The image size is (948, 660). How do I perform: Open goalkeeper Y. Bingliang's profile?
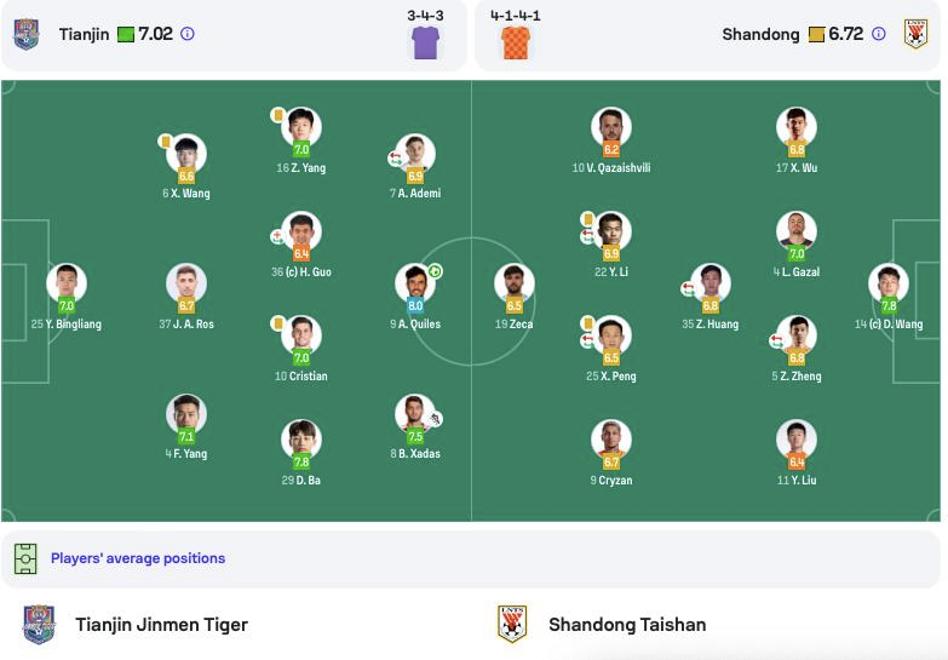67,283
